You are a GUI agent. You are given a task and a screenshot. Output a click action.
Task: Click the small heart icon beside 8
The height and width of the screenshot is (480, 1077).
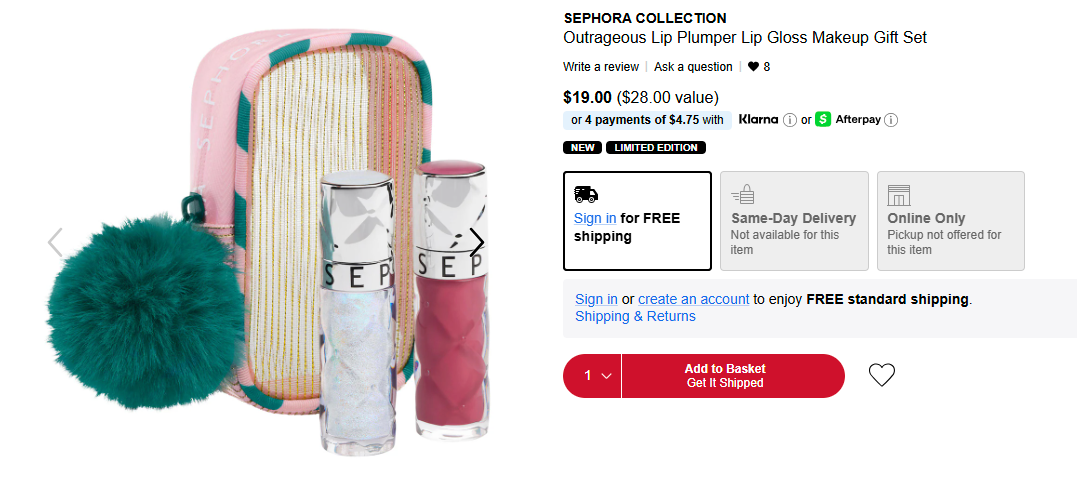click(753, 67)
